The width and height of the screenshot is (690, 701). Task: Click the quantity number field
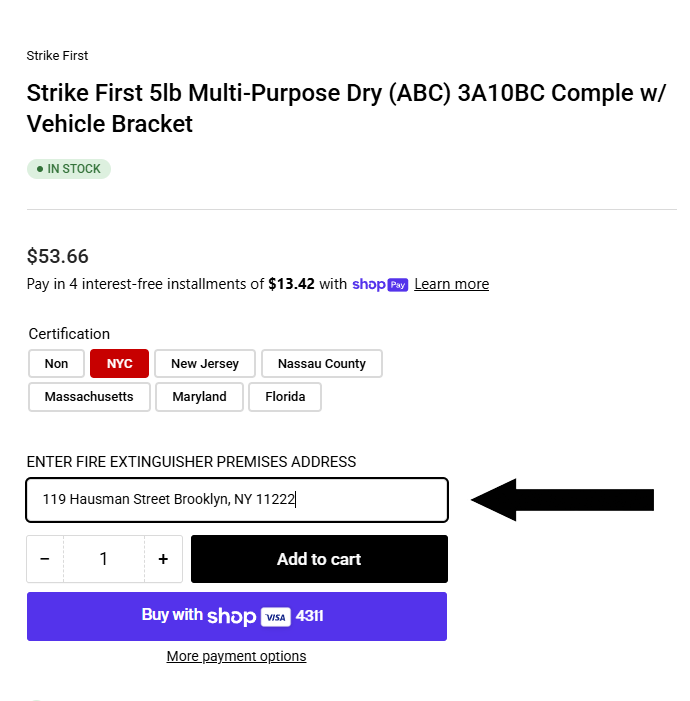tap(104, 559)
